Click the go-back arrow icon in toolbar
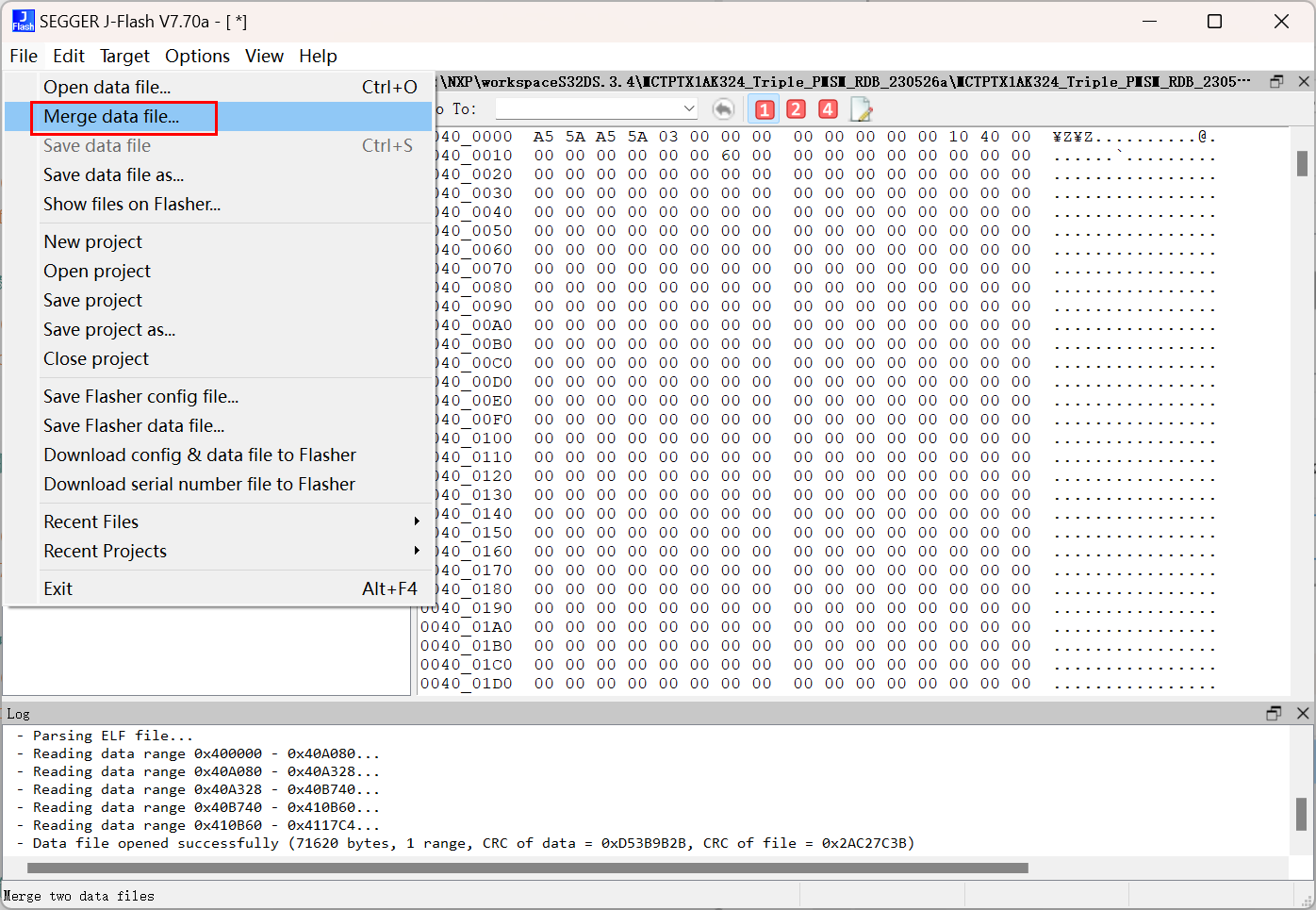Viewport: 1316px width, 910px height. click(x=723, y=109)
